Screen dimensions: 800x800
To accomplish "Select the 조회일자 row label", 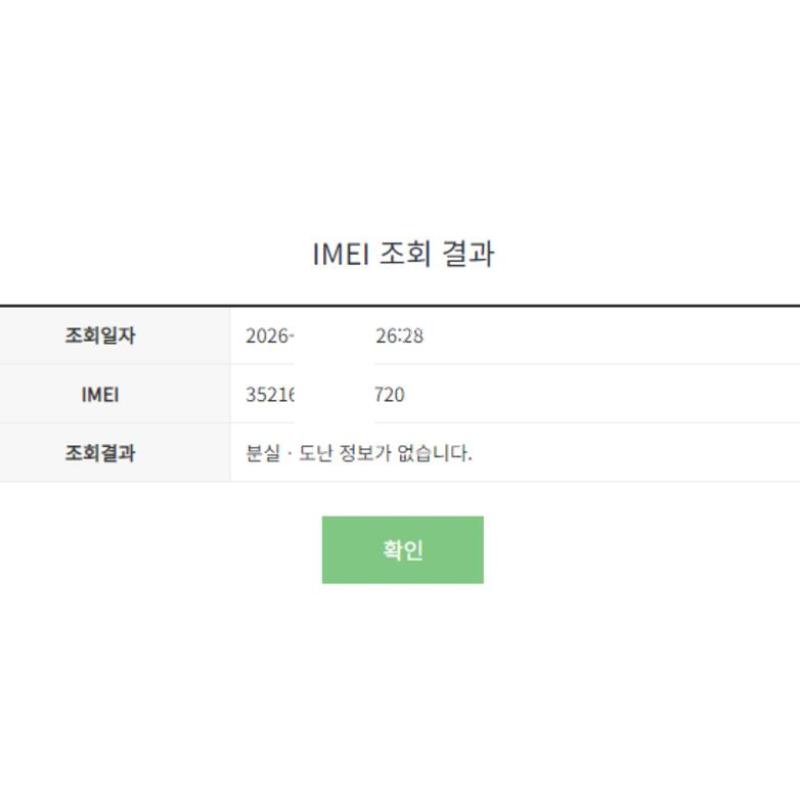I will [100, 336].
